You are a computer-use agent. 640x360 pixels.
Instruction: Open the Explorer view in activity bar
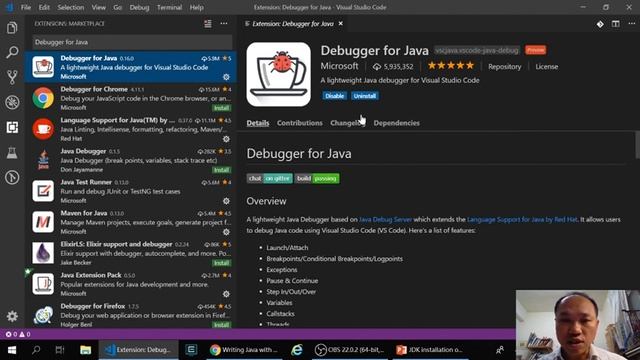tap(12, 28)
